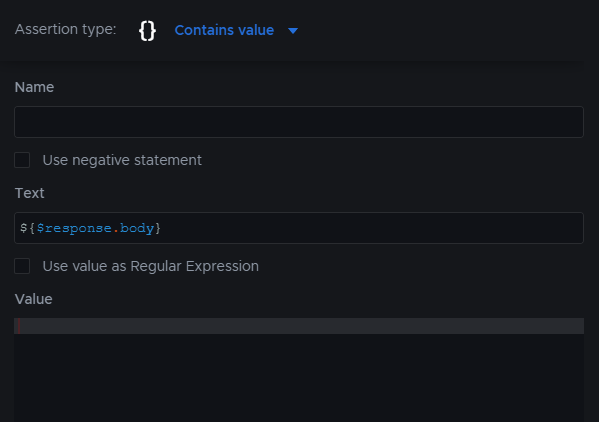
Task: Enable the Use negative statement checkbox
Action: (22, 160)
